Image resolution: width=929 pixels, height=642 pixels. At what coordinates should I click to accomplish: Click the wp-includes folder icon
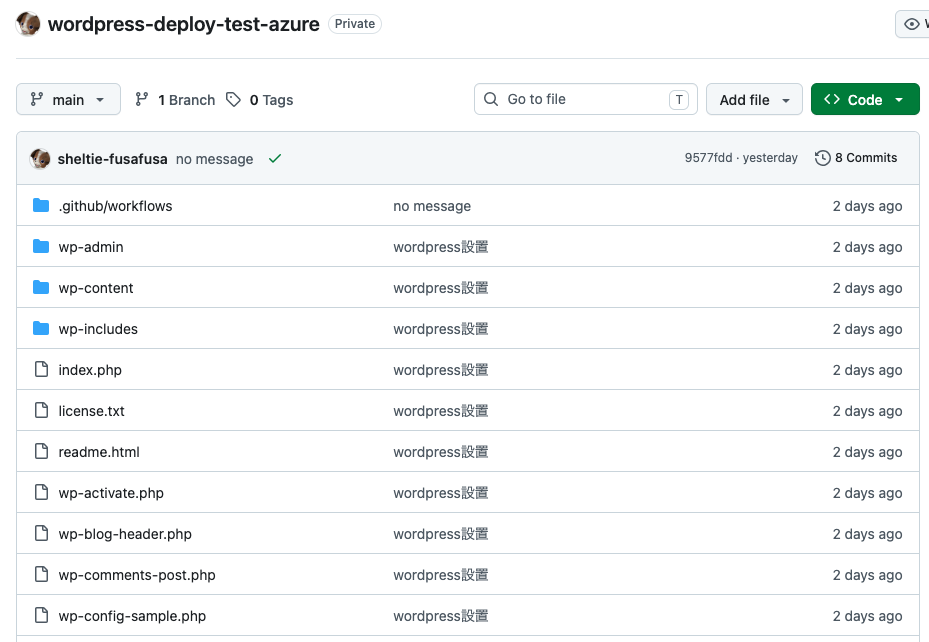41,328
